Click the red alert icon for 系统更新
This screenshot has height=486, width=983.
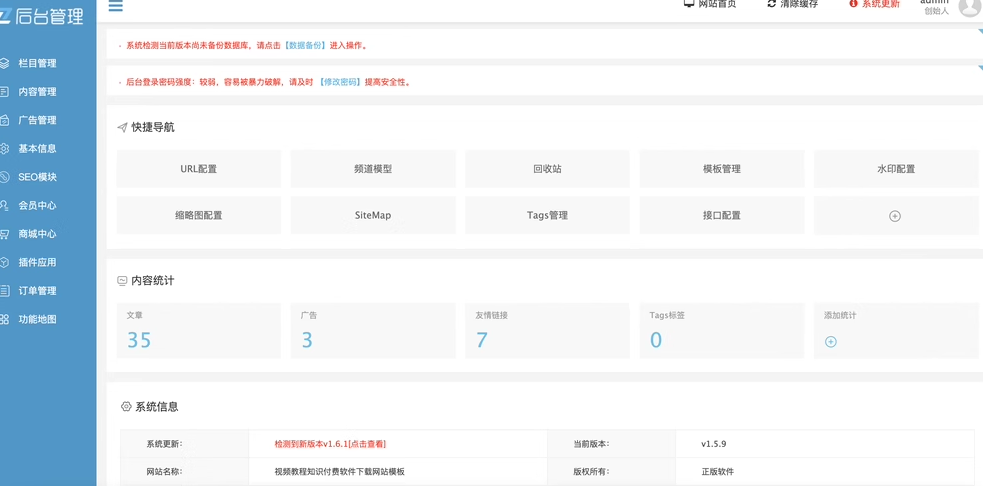point(853,3)
